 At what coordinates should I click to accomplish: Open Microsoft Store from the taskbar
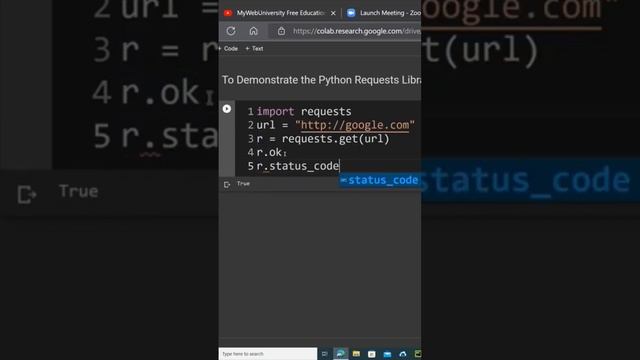(x=371, y=354)
